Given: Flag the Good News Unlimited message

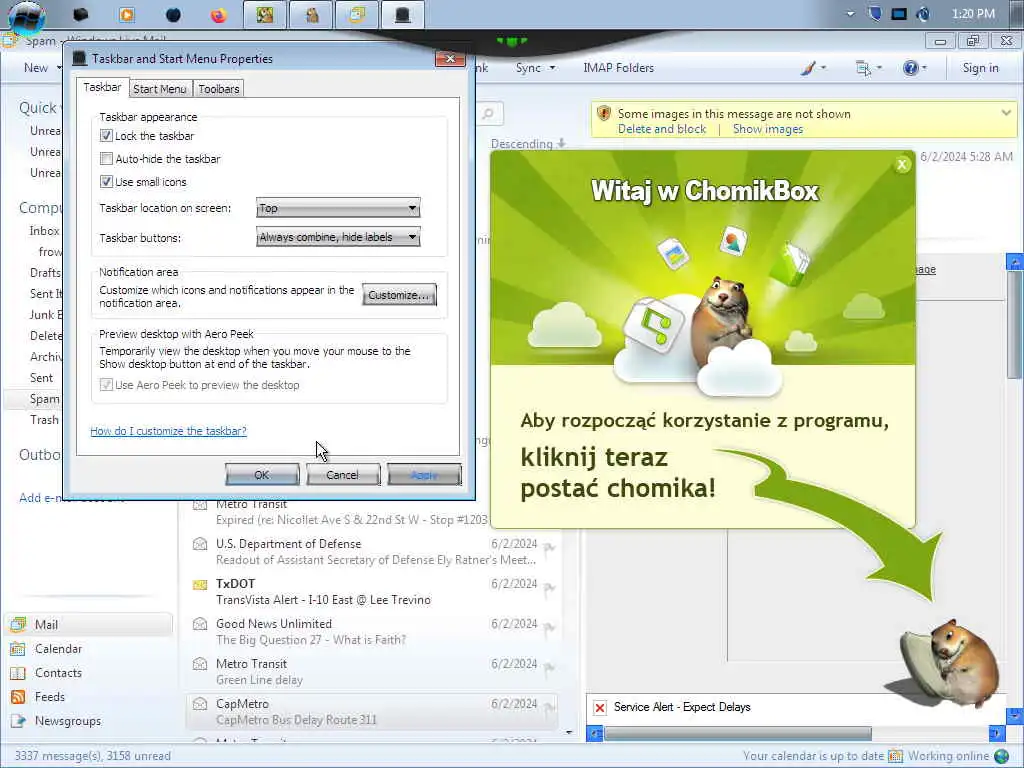Looking at the screenshot, I should pyautogui.click(x=549, y=628).
